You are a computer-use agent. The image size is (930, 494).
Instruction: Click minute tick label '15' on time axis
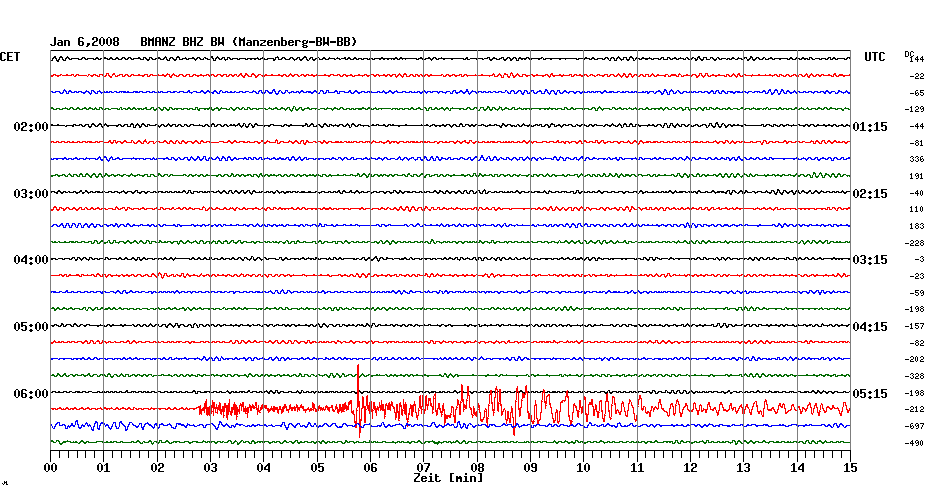click(x=851, y=468)
